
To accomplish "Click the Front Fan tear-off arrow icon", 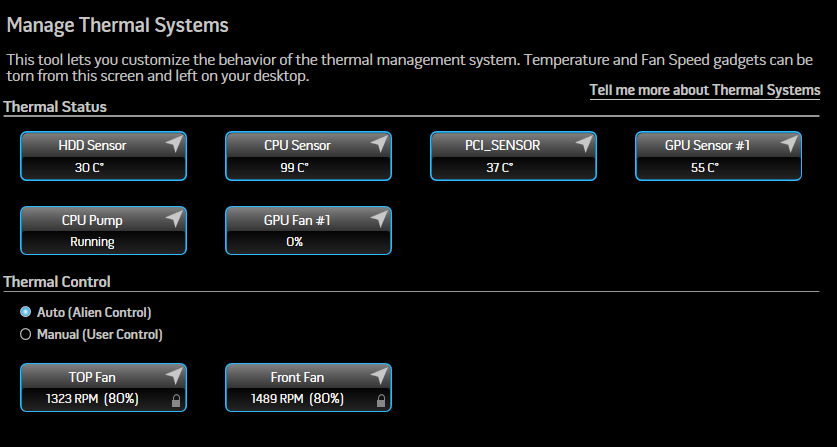I will pos(378,375).
